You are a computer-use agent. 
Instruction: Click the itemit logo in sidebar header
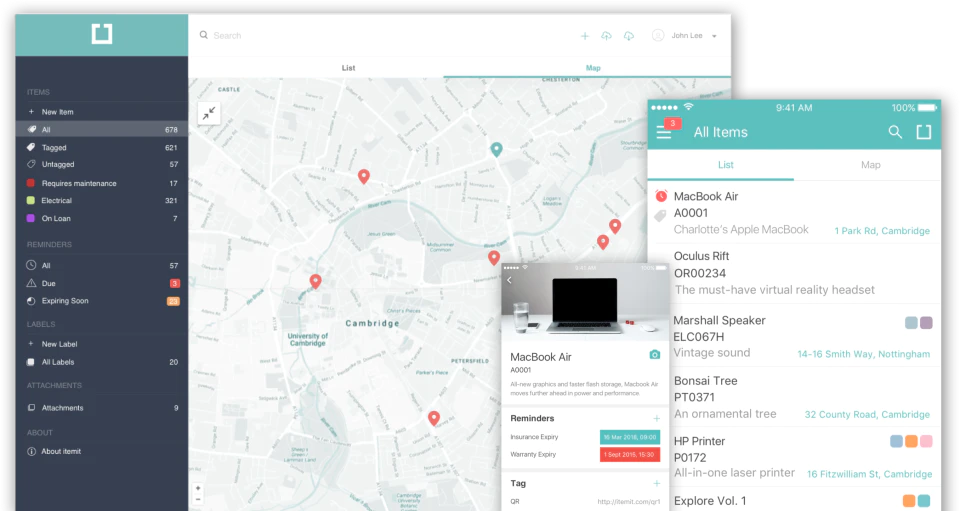click(x=102, y=34)
